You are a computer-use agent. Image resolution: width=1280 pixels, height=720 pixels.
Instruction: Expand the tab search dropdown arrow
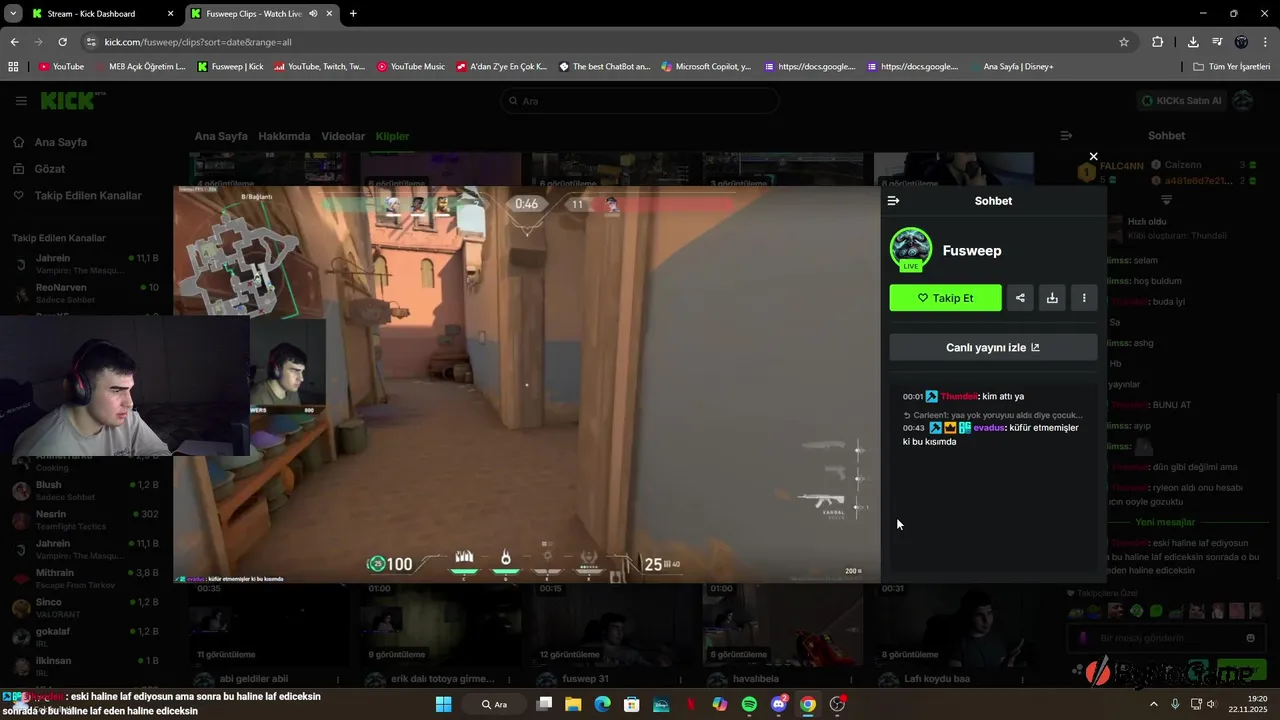tap(12, 14)
